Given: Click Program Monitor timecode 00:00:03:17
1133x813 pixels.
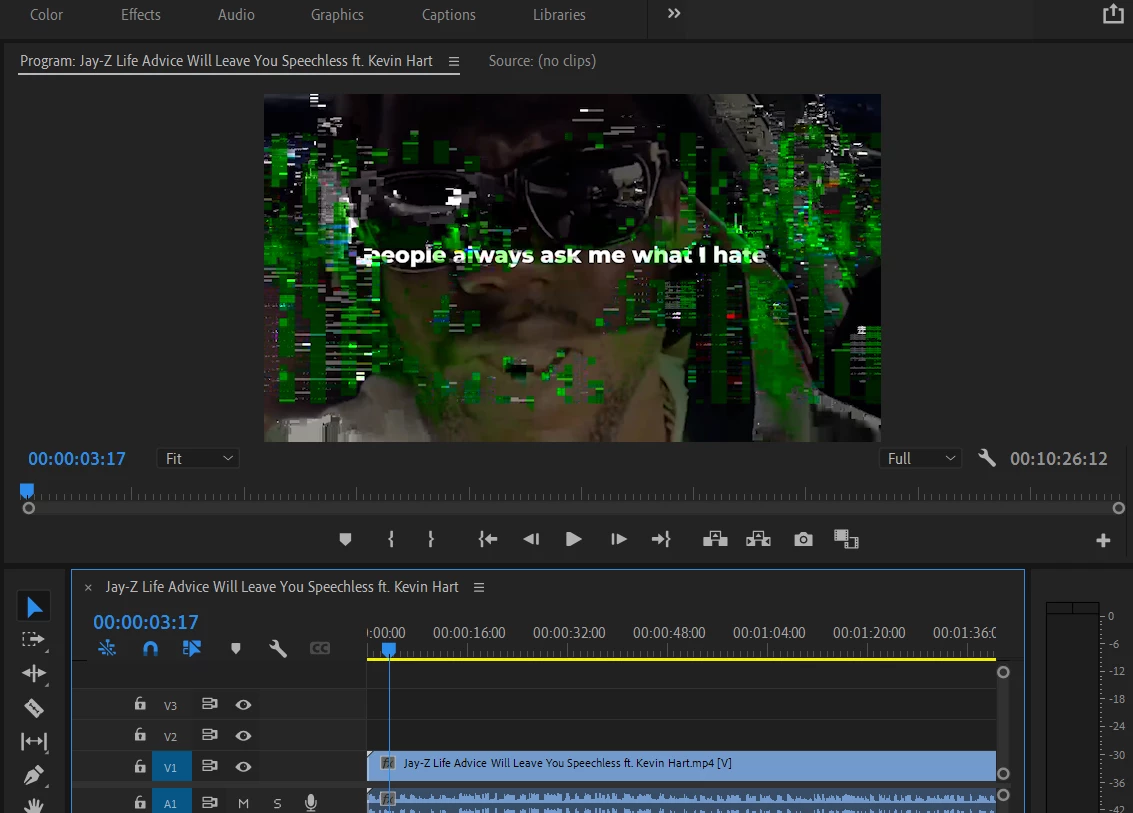Looking at the screenshot, I should (x=77, y=458).
